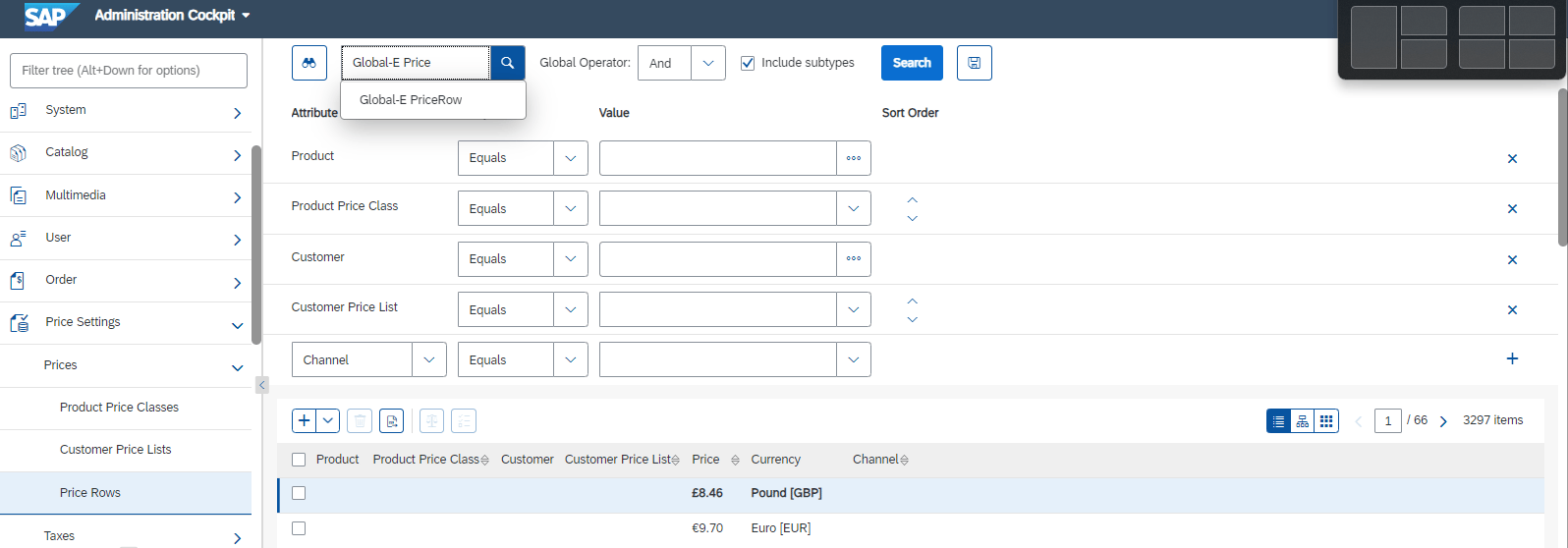Add the Channel condition with plus icon

1512,358
